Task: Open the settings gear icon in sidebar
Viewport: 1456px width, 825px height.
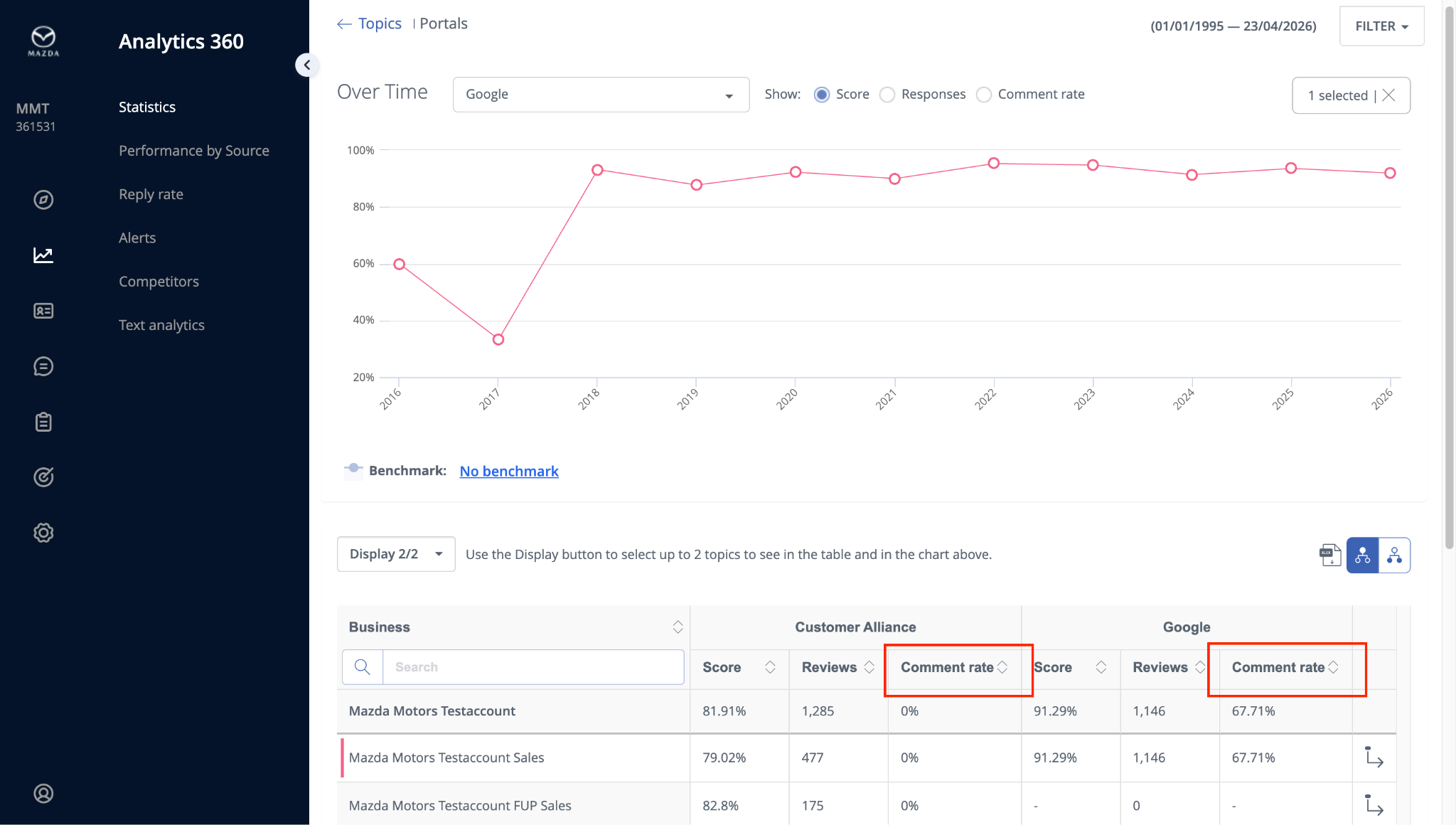Action: click(43, 533)
